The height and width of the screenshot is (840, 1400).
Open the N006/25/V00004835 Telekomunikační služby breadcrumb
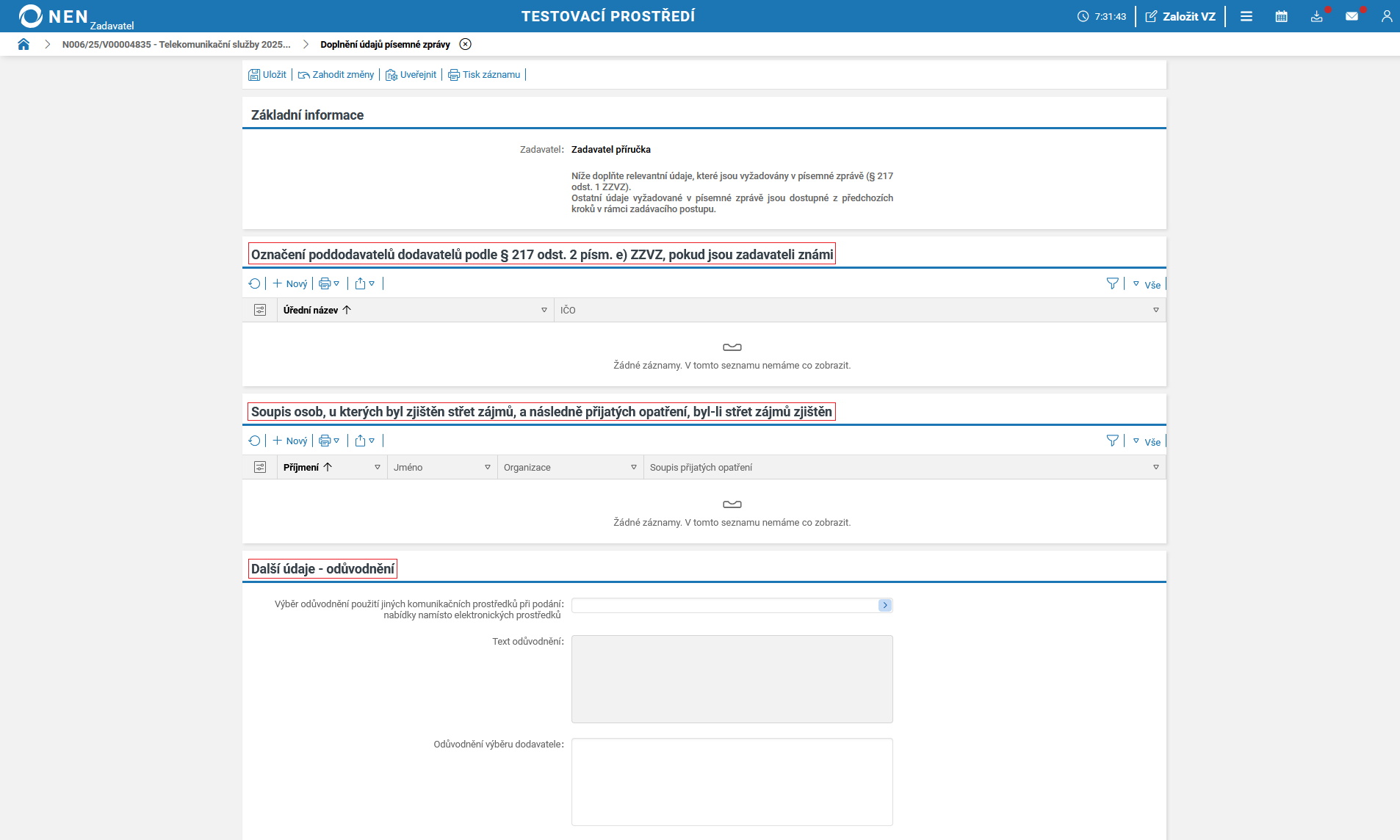(176, 44)
